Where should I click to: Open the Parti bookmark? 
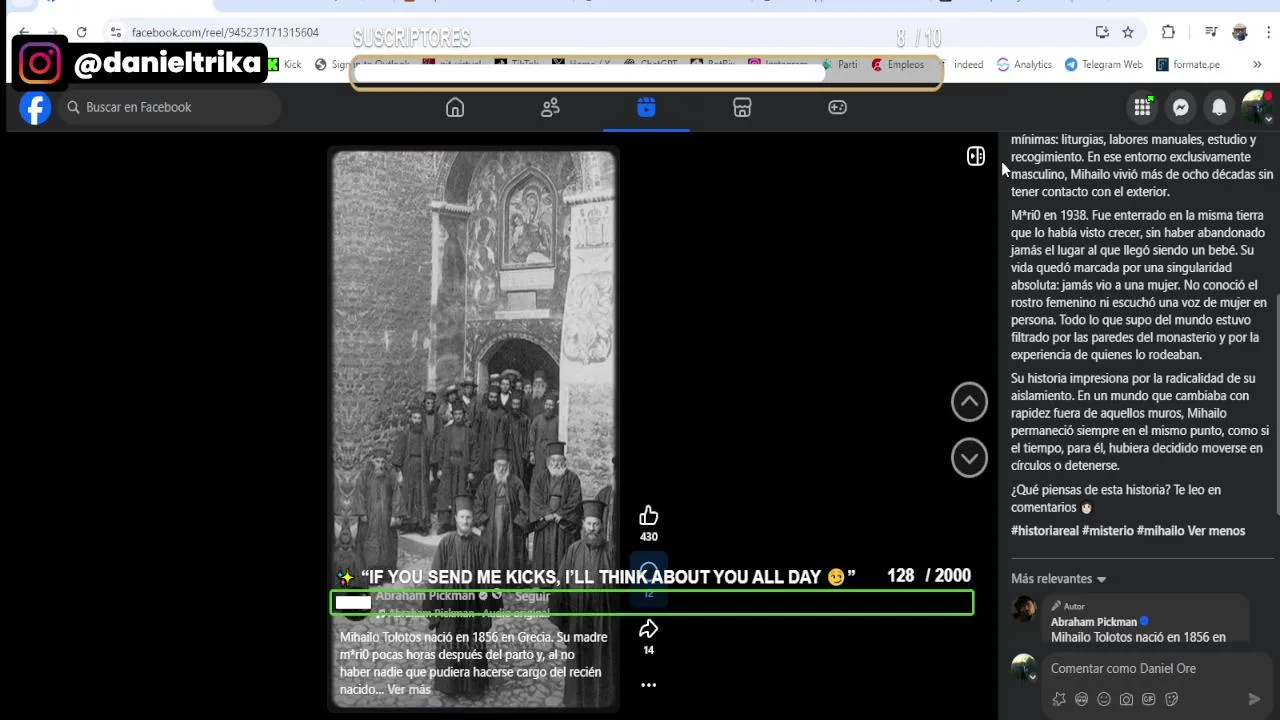point(840,64)
